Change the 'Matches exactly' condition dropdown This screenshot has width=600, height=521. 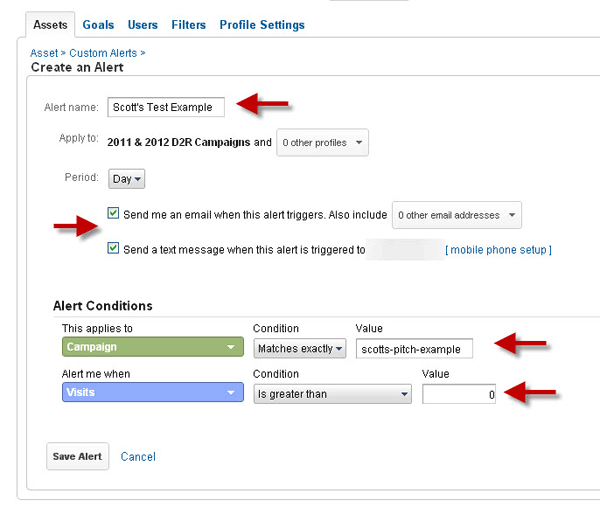299,348
